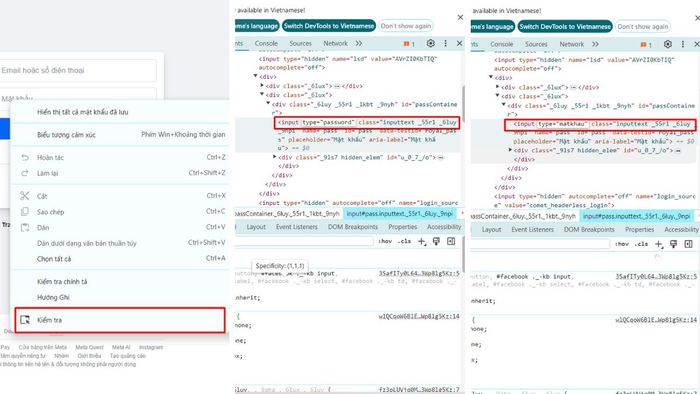This screenshot has width=700, height=394.
Task: Toggle computed styles sidebar in the right-hand DevTools panel
Action: pos(688,244)
